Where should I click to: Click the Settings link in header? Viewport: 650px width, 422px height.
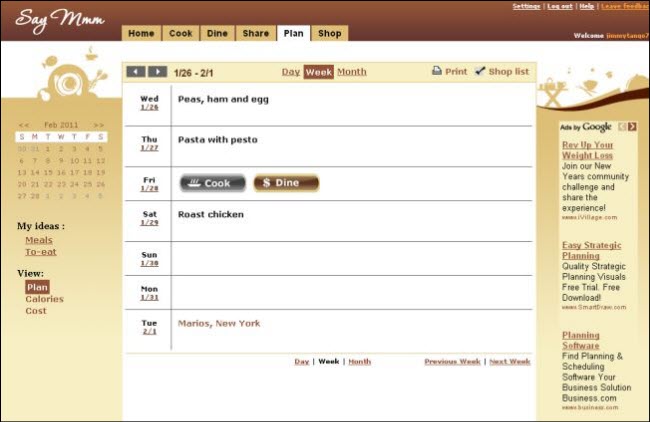coord(526,6)
